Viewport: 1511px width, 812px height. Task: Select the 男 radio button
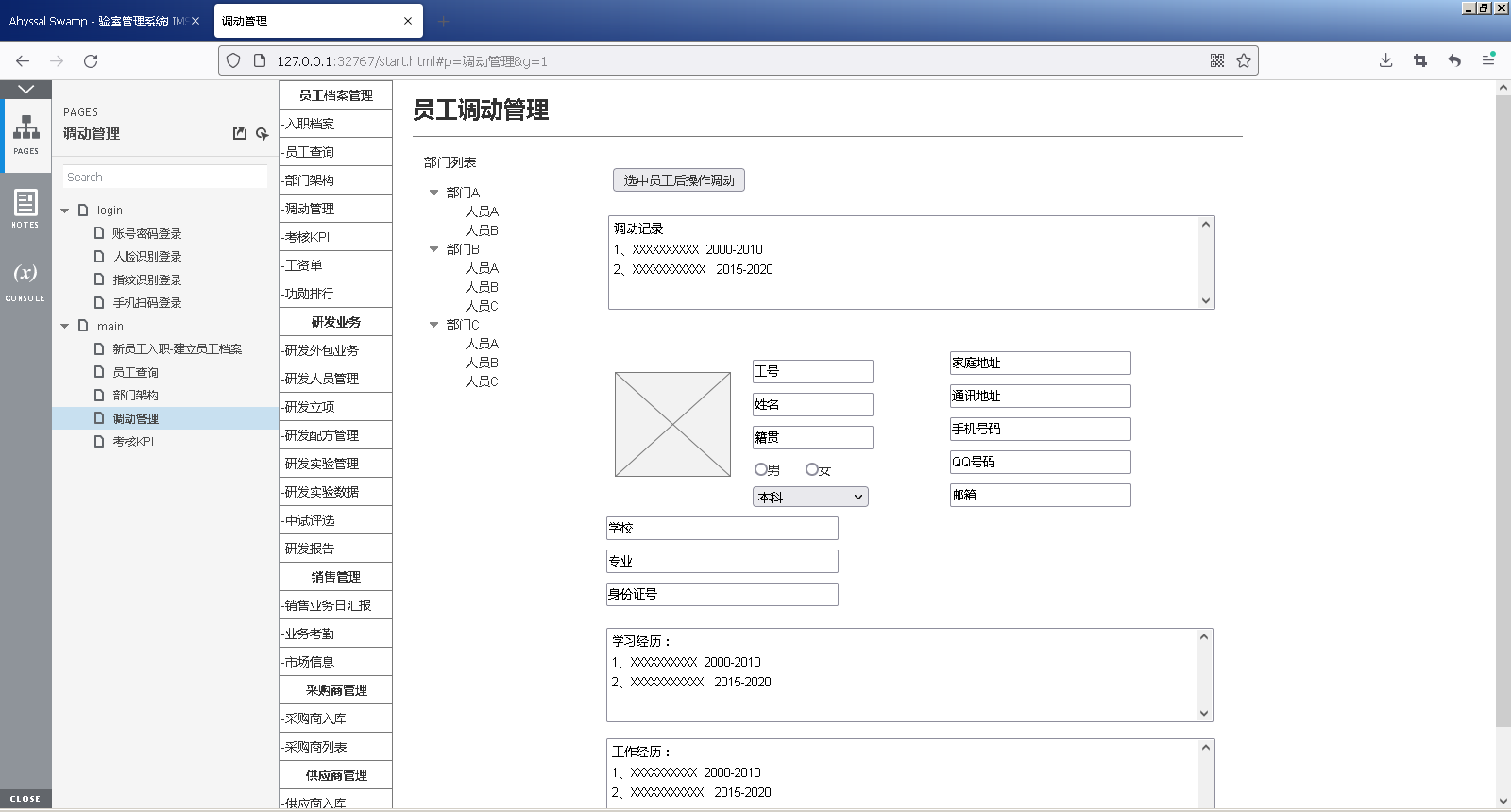pyautogui.click(x=760, y=469)
